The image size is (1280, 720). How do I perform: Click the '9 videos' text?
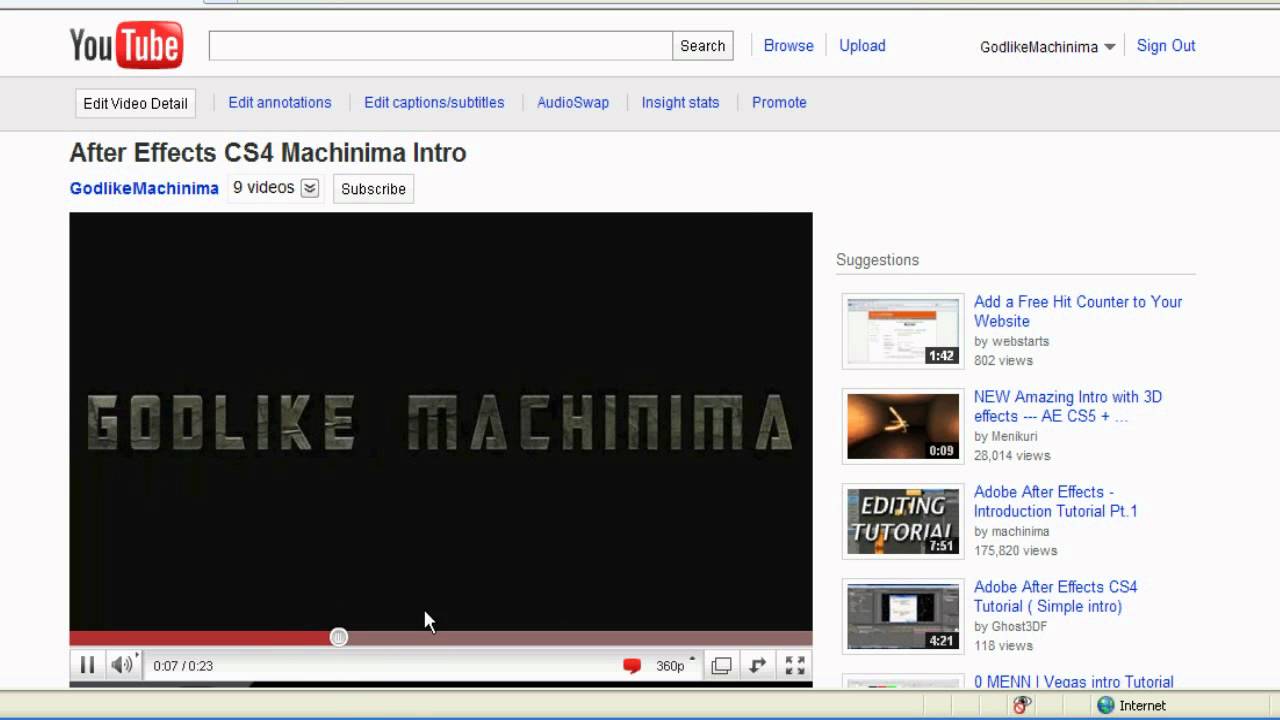coord(264,187)
